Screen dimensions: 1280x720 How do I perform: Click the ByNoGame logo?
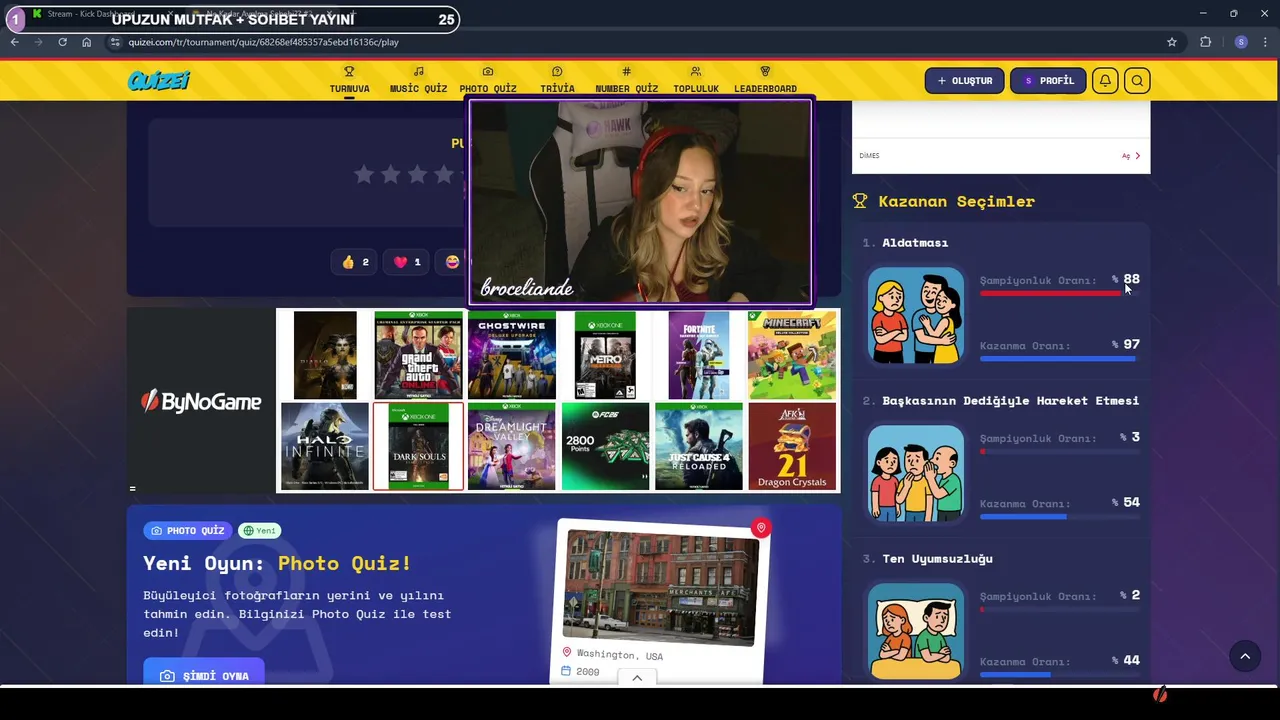click(201, 402)
